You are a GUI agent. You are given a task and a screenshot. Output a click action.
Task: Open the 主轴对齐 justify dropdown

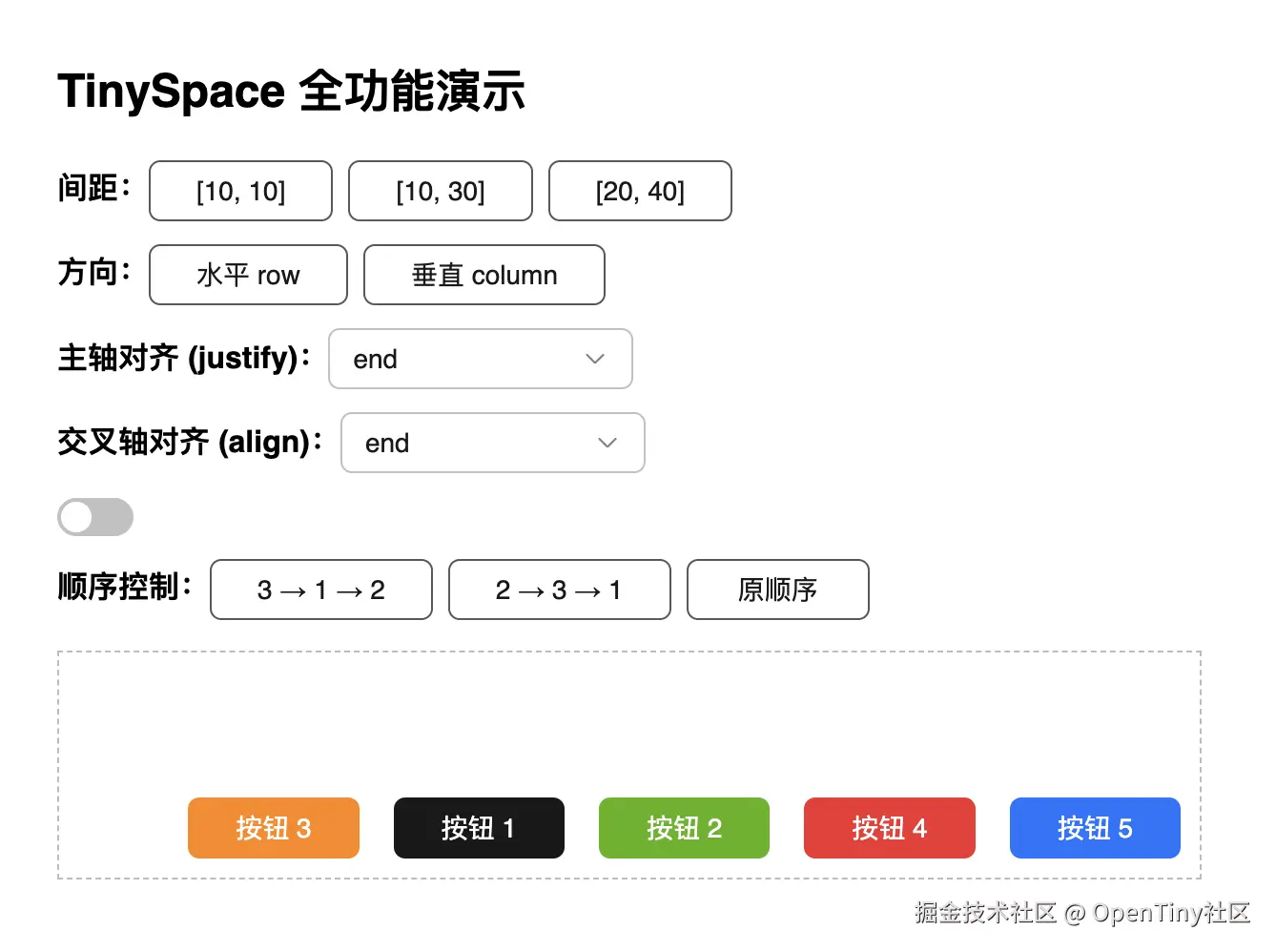coord(480,359)
